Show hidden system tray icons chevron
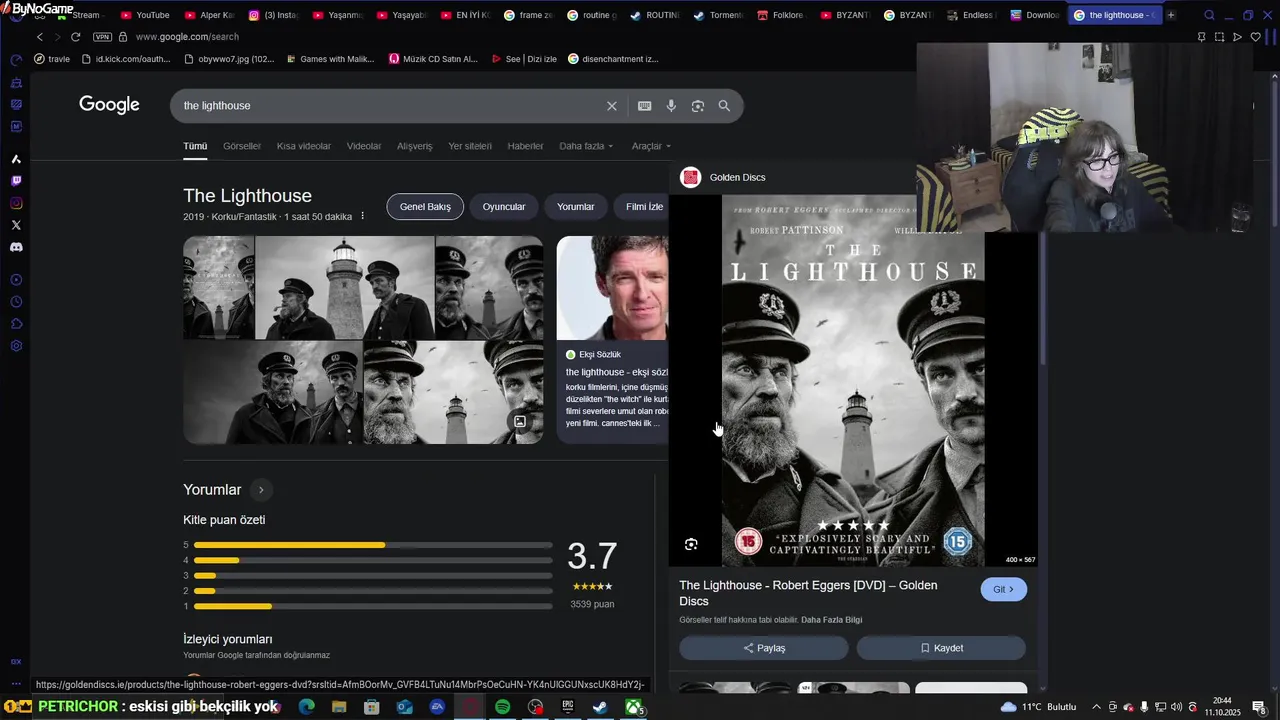The width and height of the screenshot is (1280, 720). (x=1096, y=707)
